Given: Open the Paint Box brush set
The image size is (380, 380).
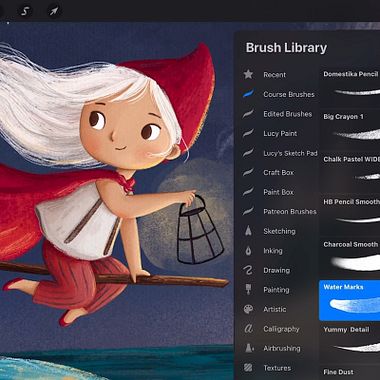Looking at the screenshot, I should tap(278, 192).
